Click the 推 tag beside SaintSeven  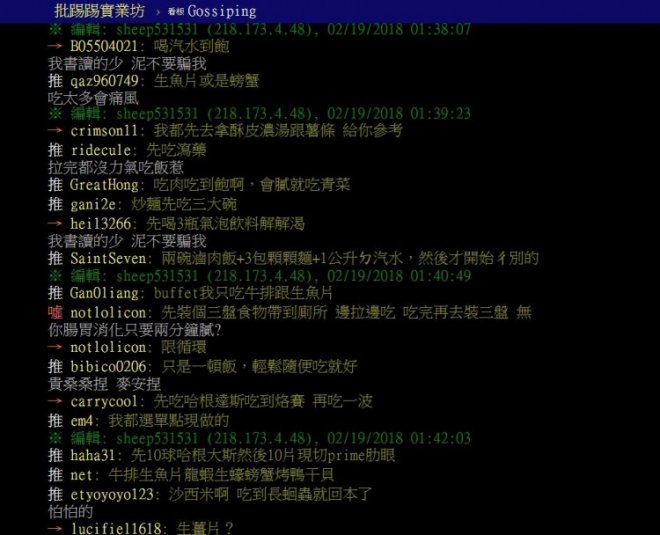pos(56,258)
